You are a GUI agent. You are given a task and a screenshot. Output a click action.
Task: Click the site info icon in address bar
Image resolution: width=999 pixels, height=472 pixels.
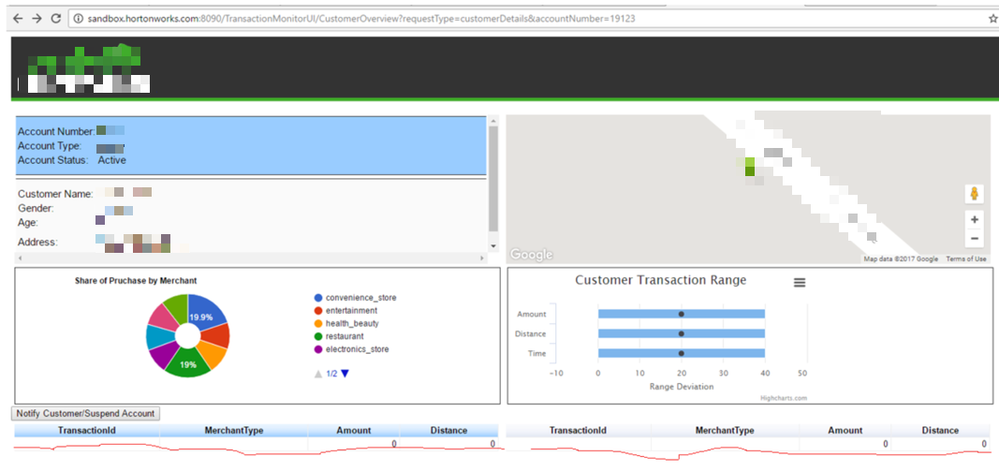click(79, 19)
